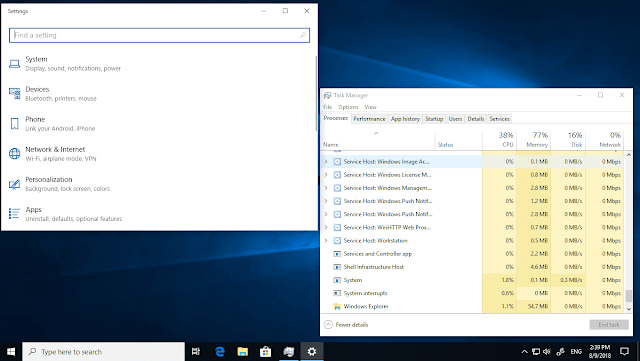Sort processes by Disk column
This screenshot has width=640, height=361.
pos(568,140)
